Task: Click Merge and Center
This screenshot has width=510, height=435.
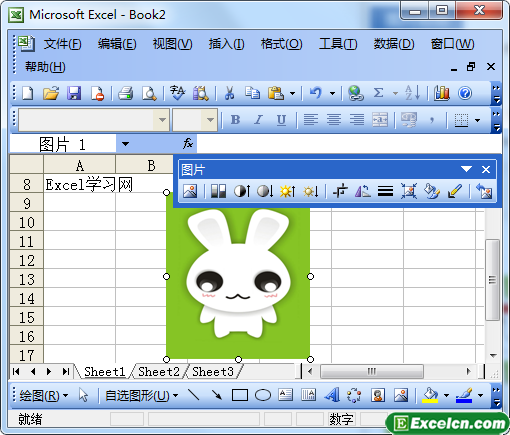Action: (380, 119)
